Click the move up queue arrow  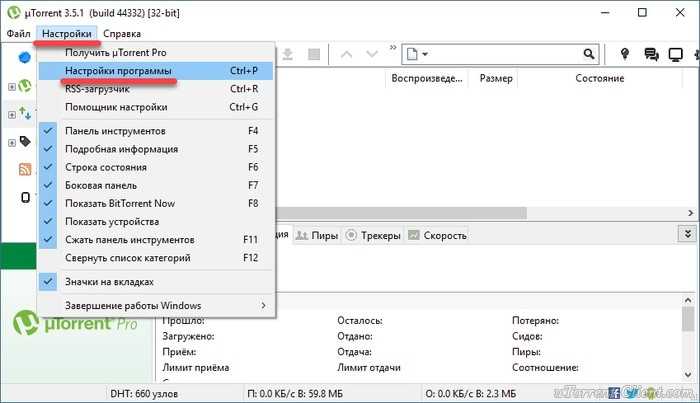point(346,54)
